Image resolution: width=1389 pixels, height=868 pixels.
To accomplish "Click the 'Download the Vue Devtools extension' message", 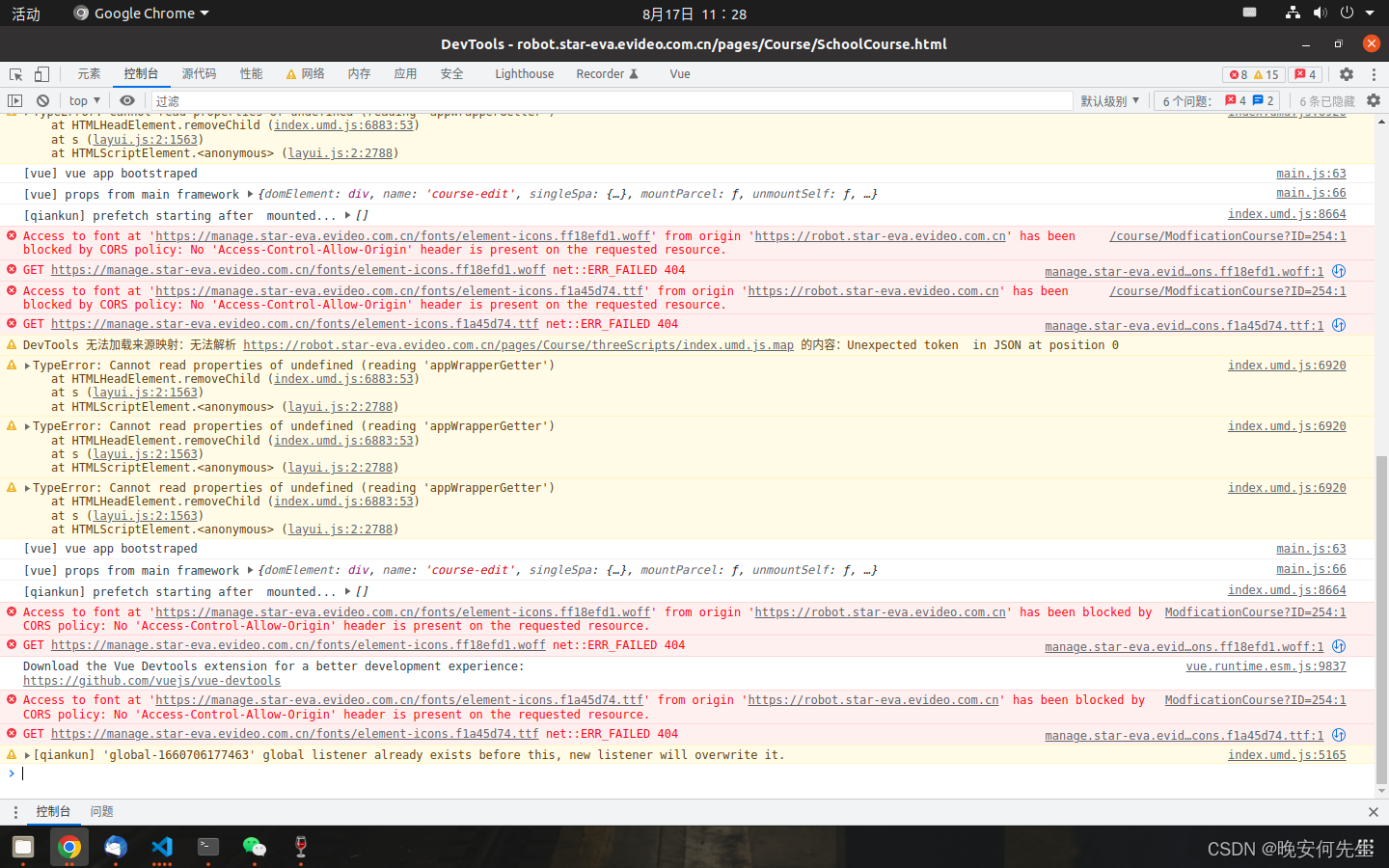I will point(274,666).
